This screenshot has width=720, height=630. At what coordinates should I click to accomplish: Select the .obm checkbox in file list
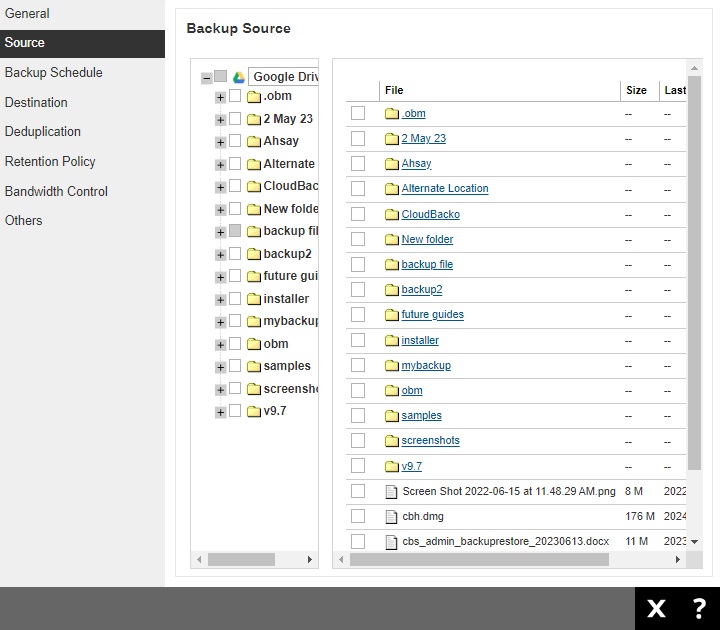coord(358,113)
